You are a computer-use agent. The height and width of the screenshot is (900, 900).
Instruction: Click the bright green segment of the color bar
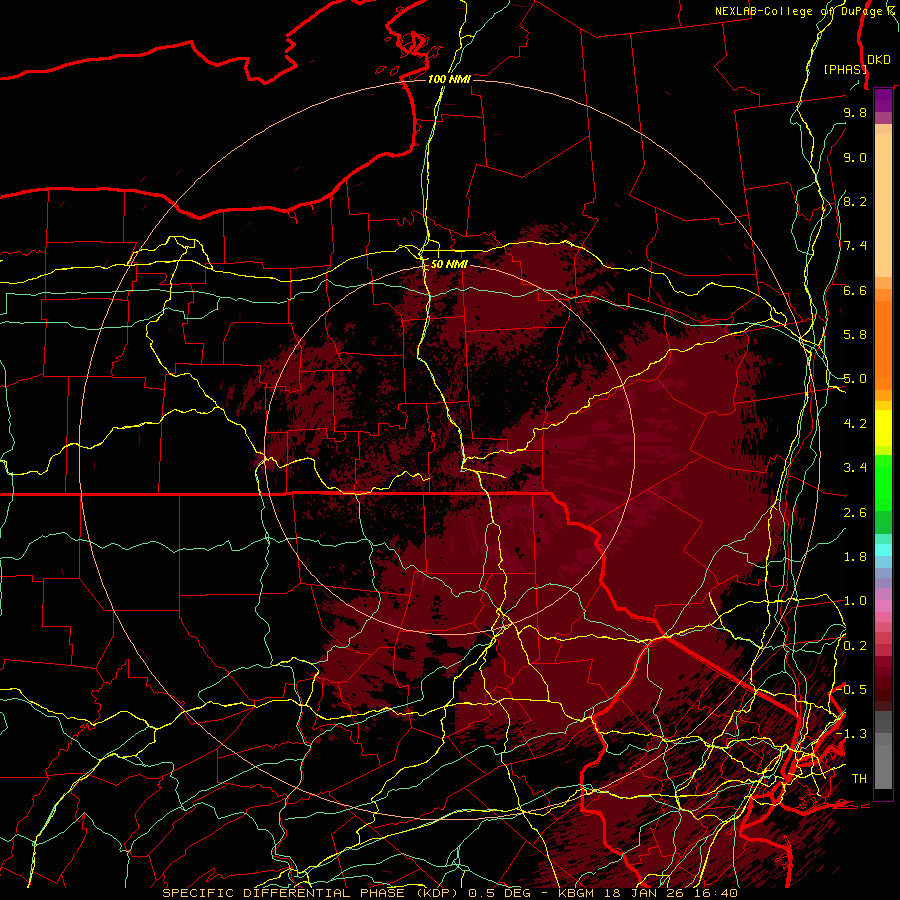pos(883,482)
